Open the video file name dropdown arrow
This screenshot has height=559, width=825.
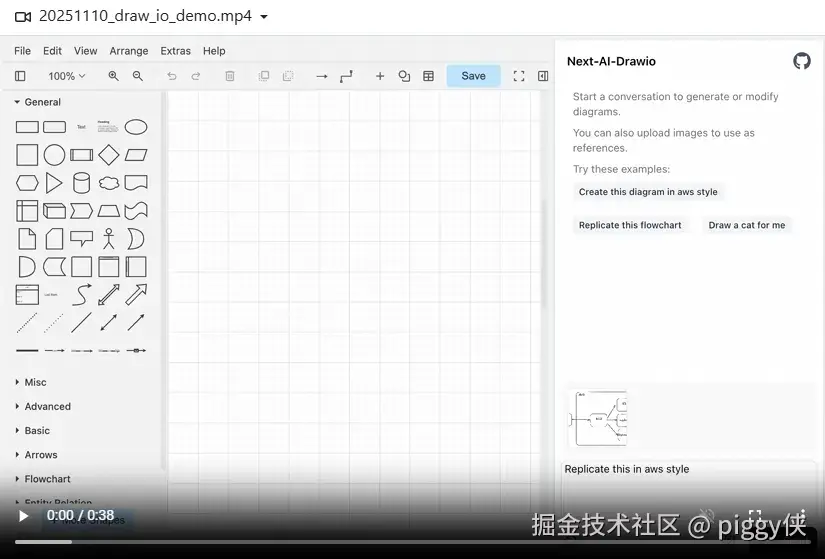point(264,17)
